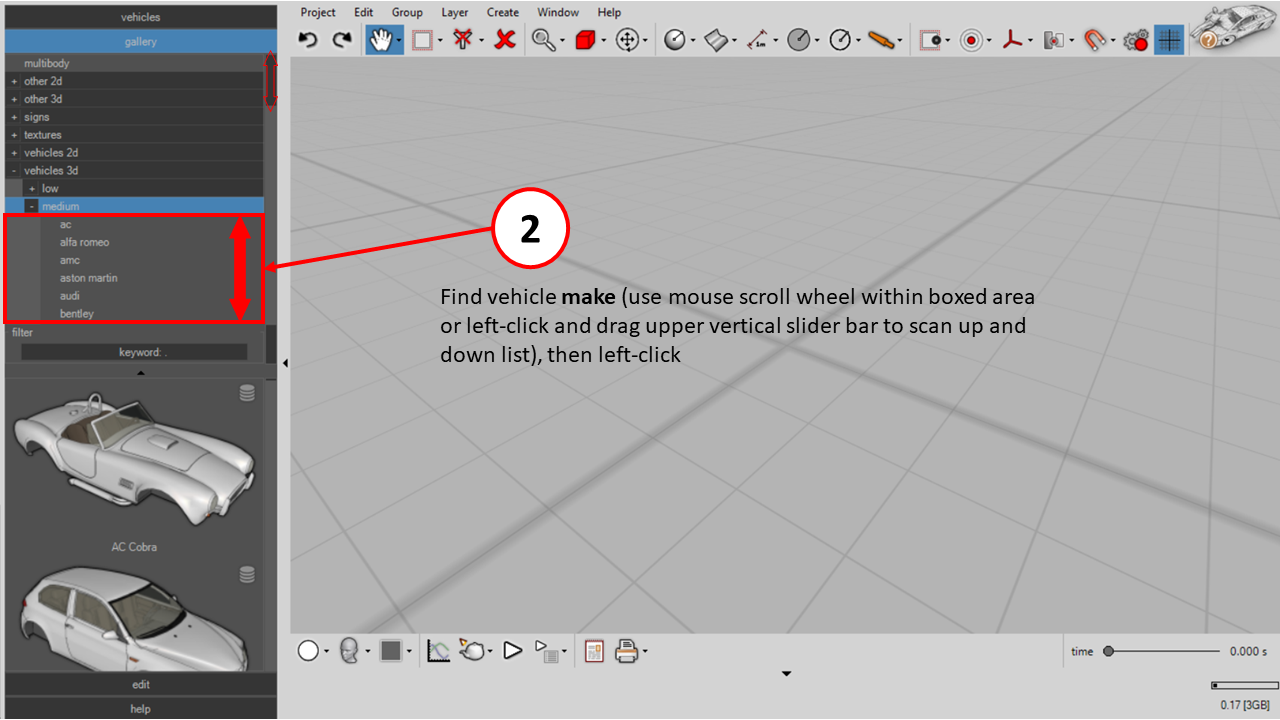Click the printer icon
The width and height of the screenshot is (1280, 720).
[x=626, y=651]
